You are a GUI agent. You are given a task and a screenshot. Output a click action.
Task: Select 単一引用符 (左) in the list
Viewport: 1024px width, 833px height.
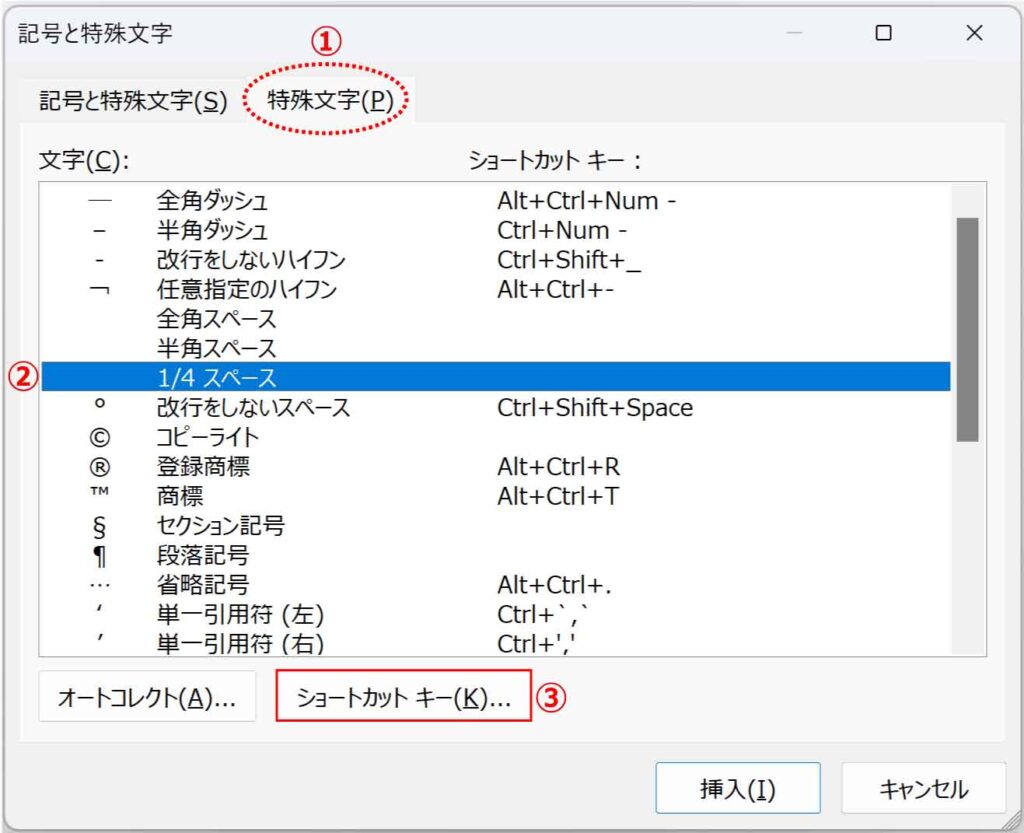pyautogui.click(x=496, y=614)
